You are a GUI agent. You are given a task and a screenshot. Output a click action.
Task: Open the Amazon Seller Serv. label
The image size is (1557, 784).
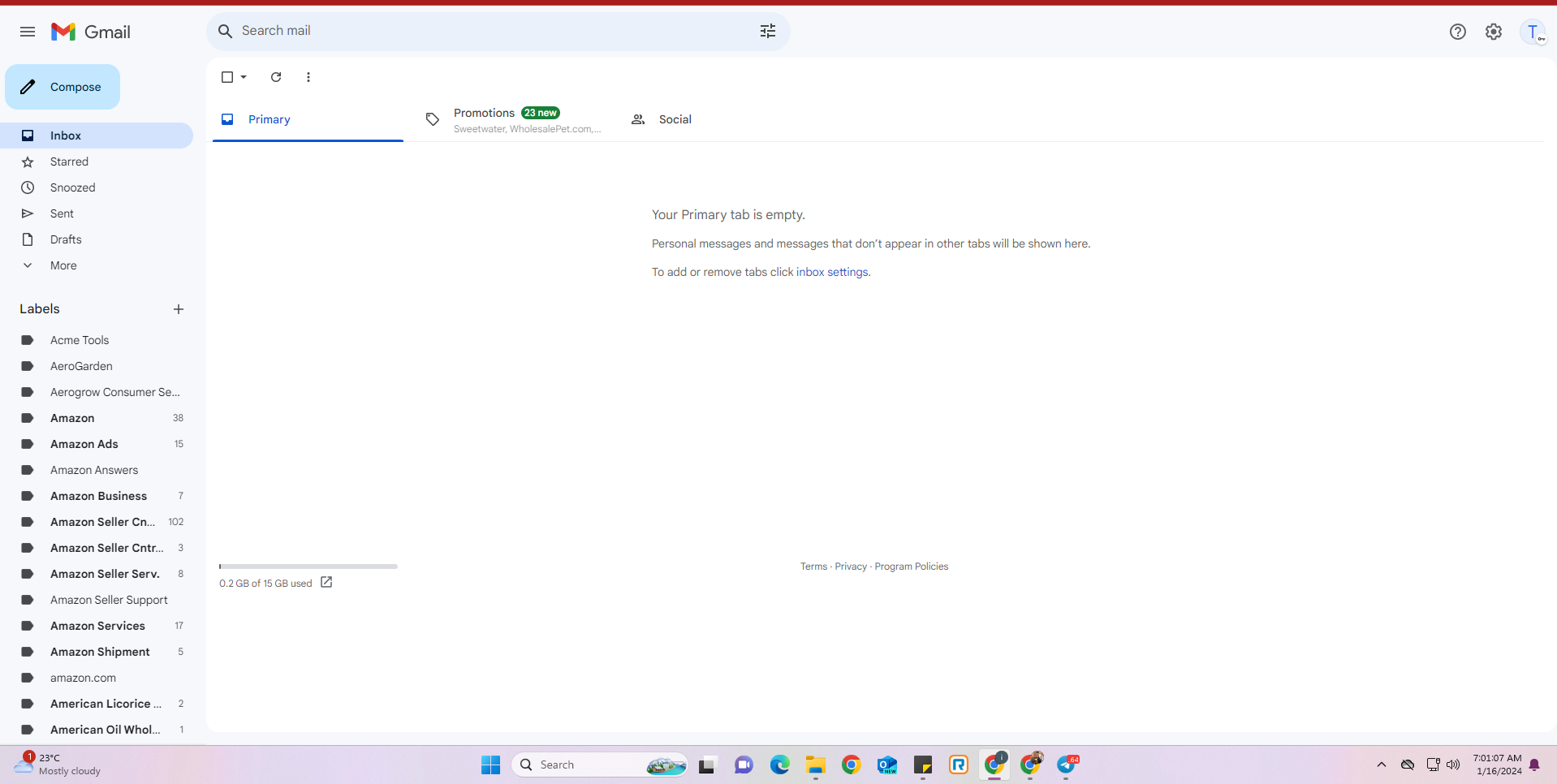pos(97,574)
